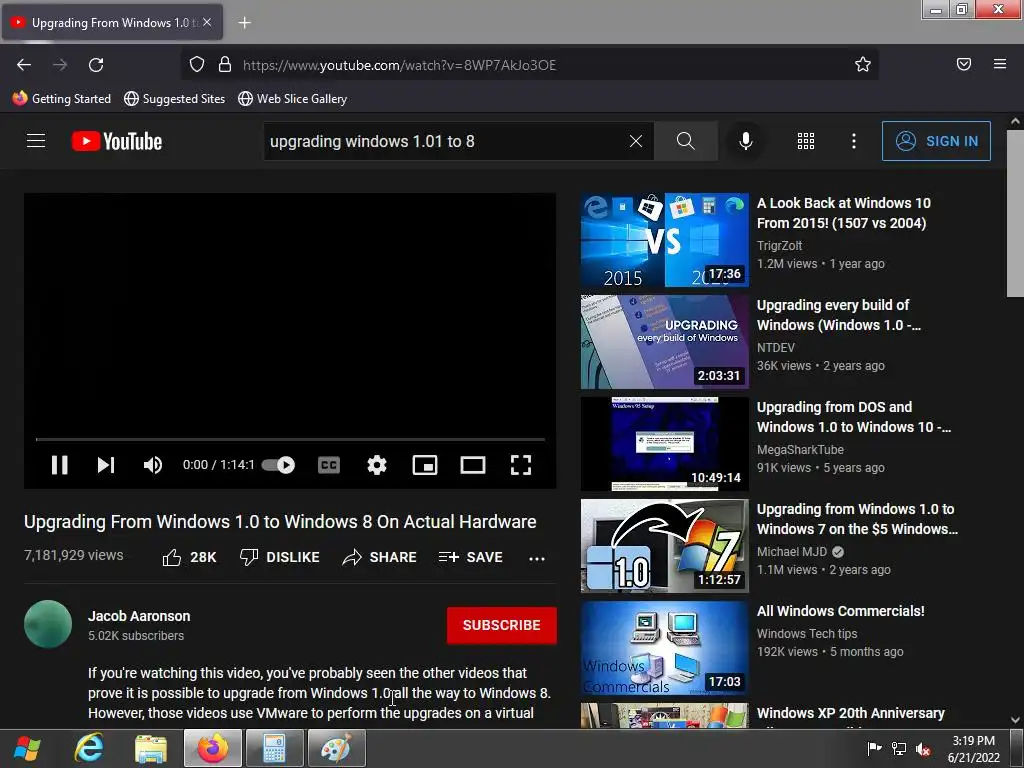Click the red SUBSCRIBE button
Viewport: 1024px width, 768px height.
pos(502,625)
